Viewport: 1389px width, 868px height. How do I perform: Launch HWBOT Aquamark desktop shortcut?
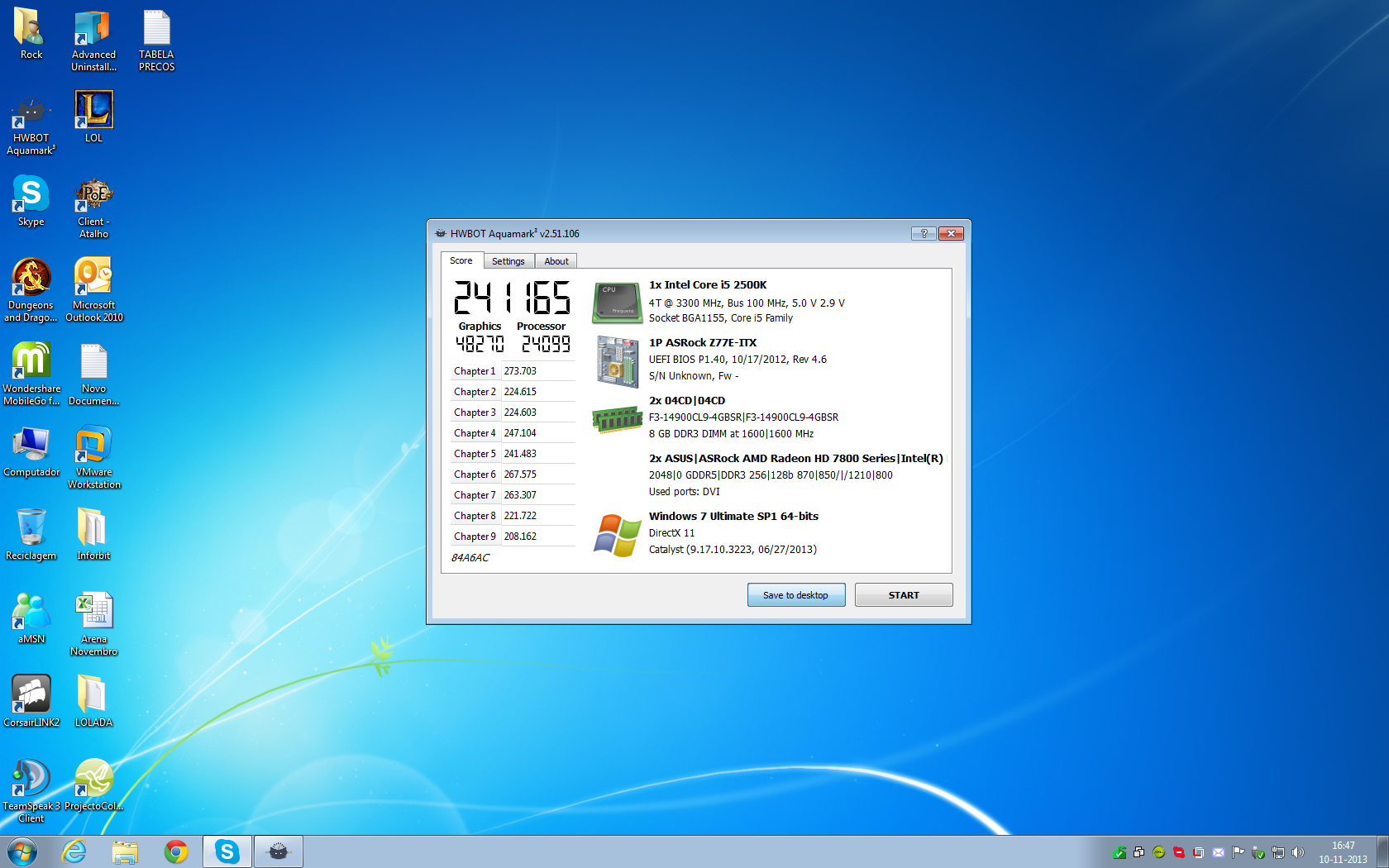31,124
